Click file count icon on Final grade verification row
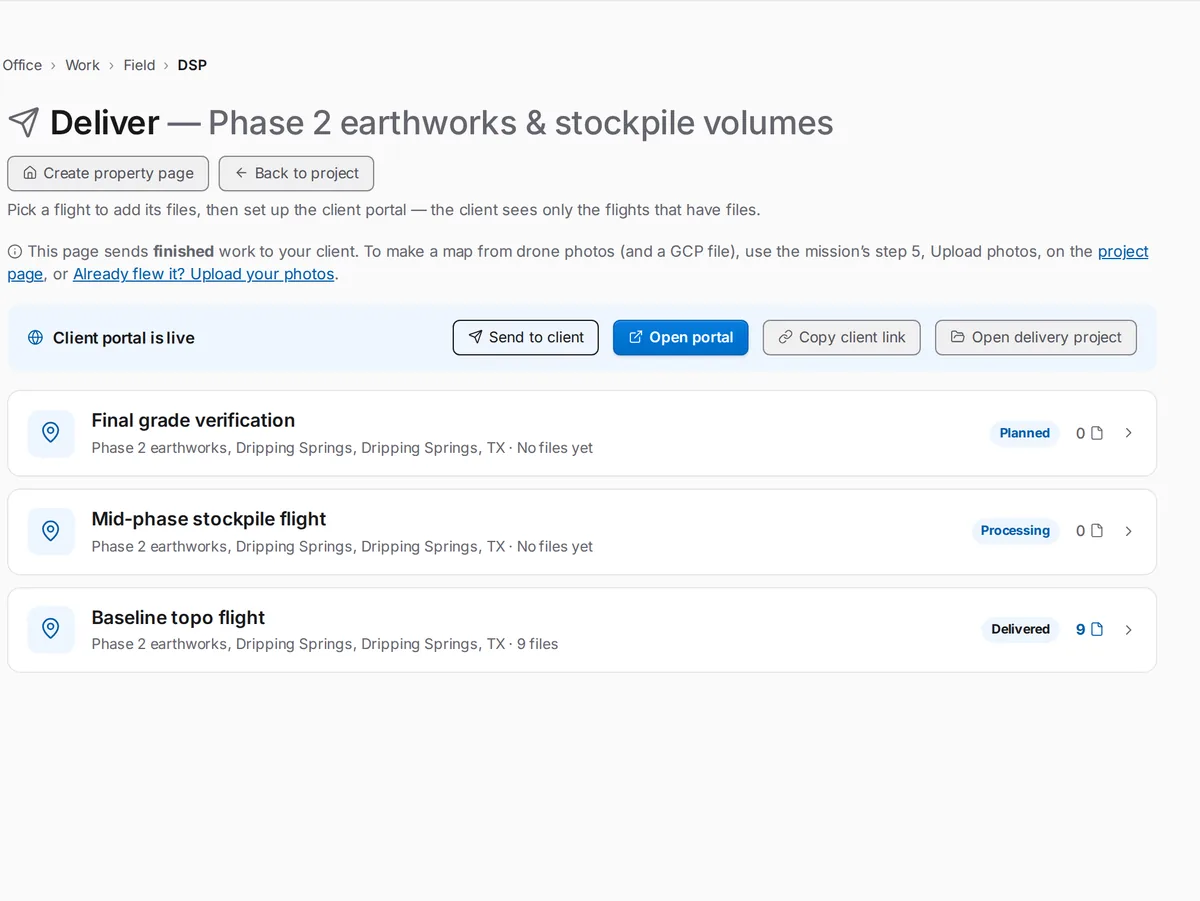The height and width of the screenshot is (901, 1200). coord(1097,433)
